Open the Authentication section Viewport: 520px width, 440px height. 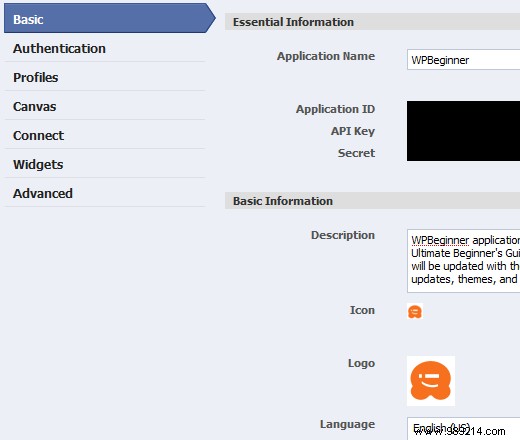tap(105, 48)
